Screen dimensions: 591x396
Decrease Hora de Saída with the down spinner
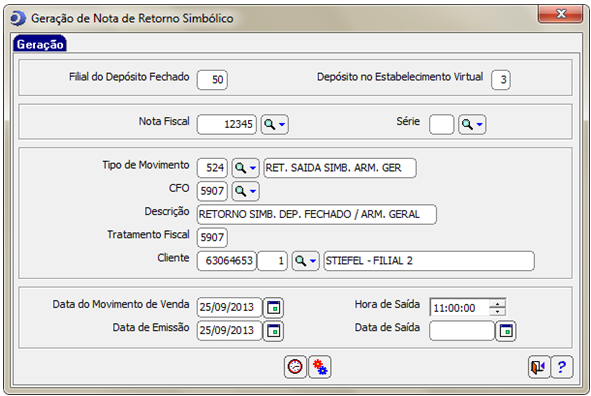pos(498,312)
